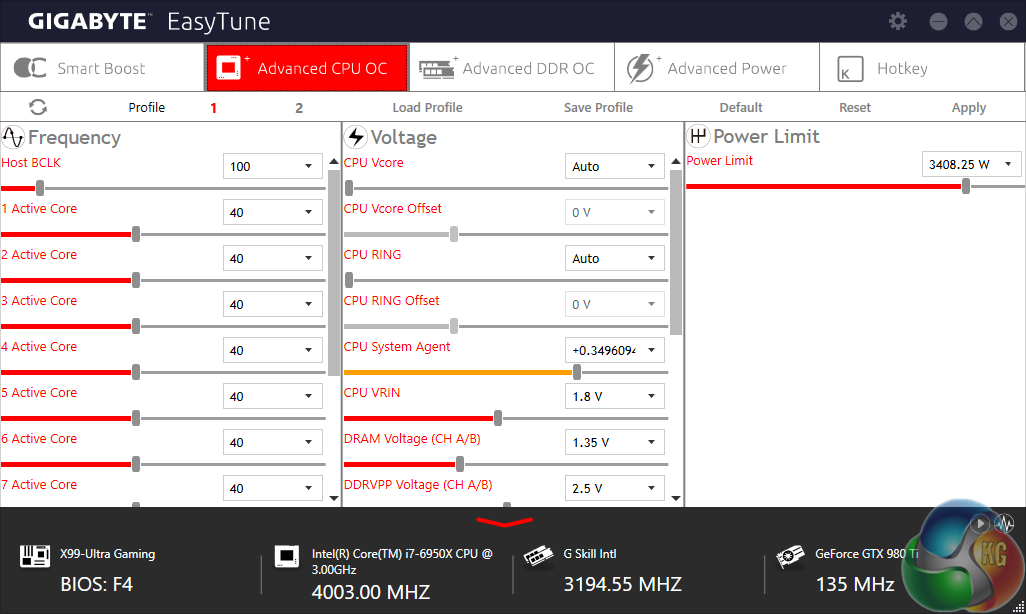The height and width of the screenshot is (614, 1026).
Task: Click the CPU VRIN slider handle
Action: pos(498,418)
